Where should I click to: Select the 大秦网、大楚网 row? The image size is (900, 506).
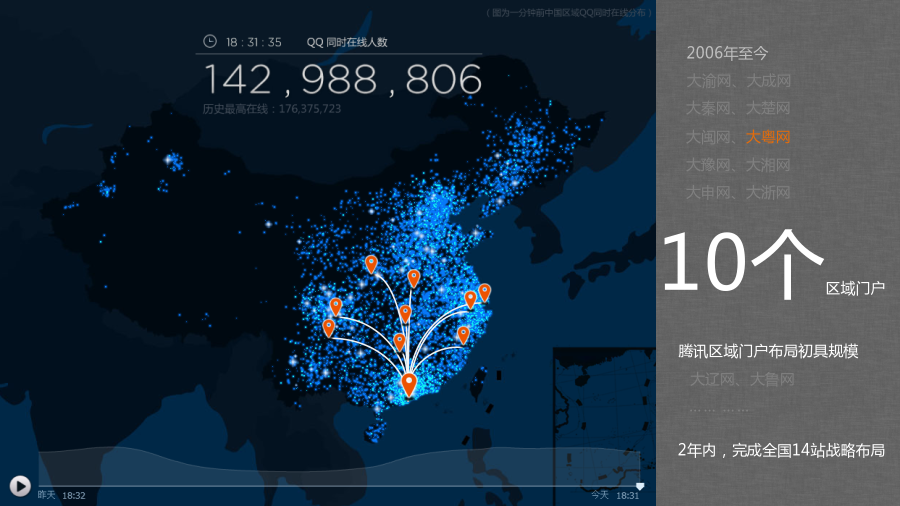(x=738, y=108)
